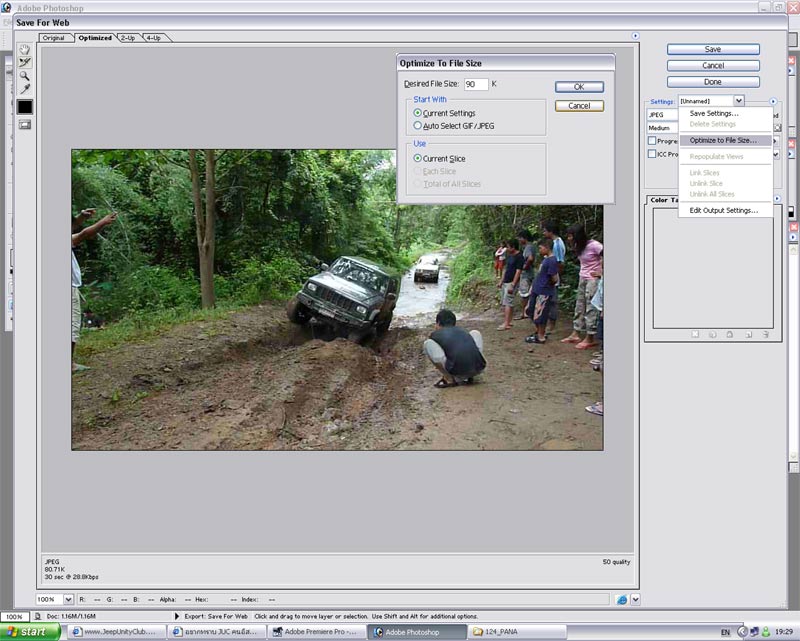Viewport: 800px width, 641px height.
Task: Open the Settings preset dropdown
Action: click(x=738, y=101)
